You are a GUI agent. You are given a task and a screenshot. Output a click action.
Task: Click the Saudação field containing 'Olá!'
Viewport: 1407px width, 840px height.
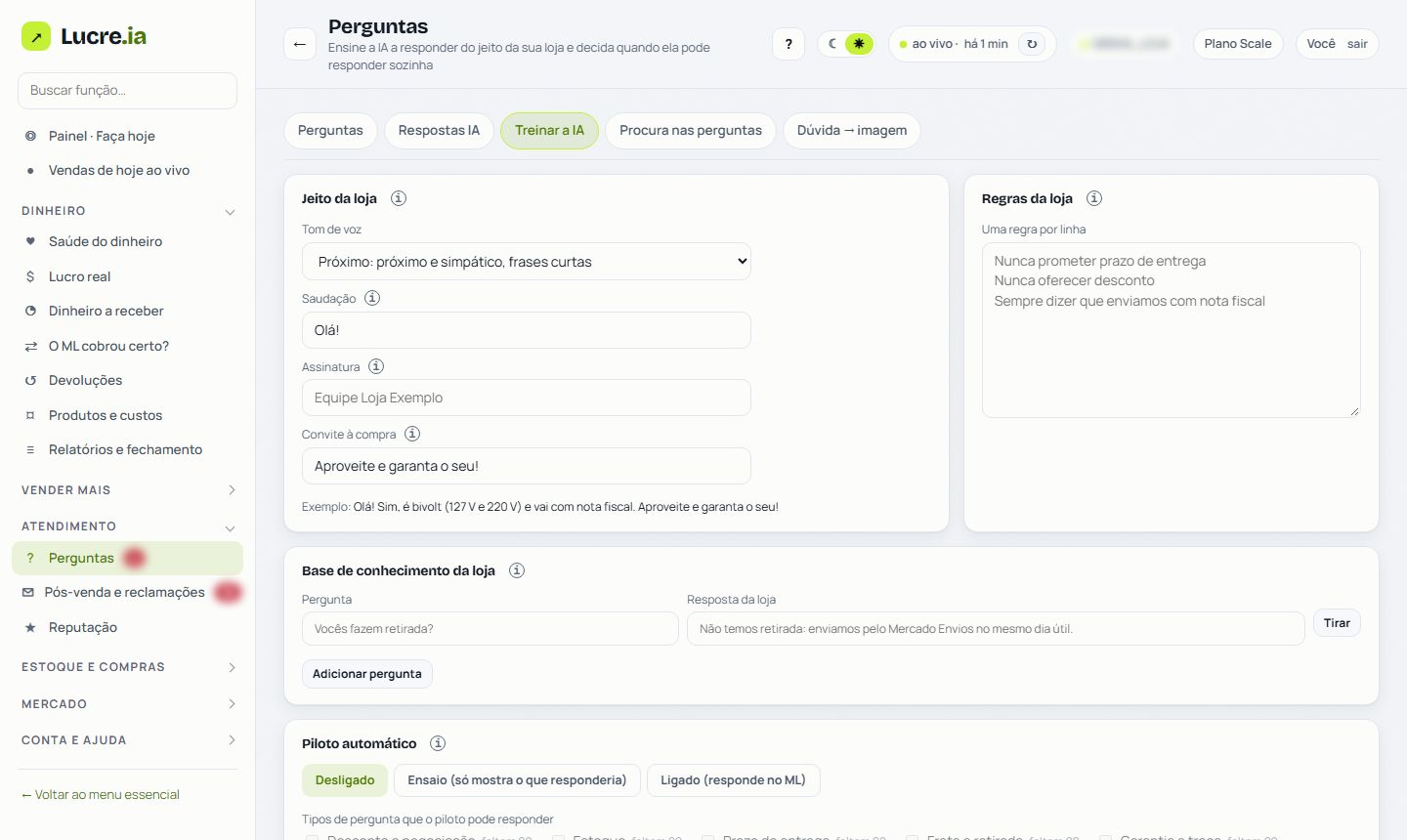point(527,330)
